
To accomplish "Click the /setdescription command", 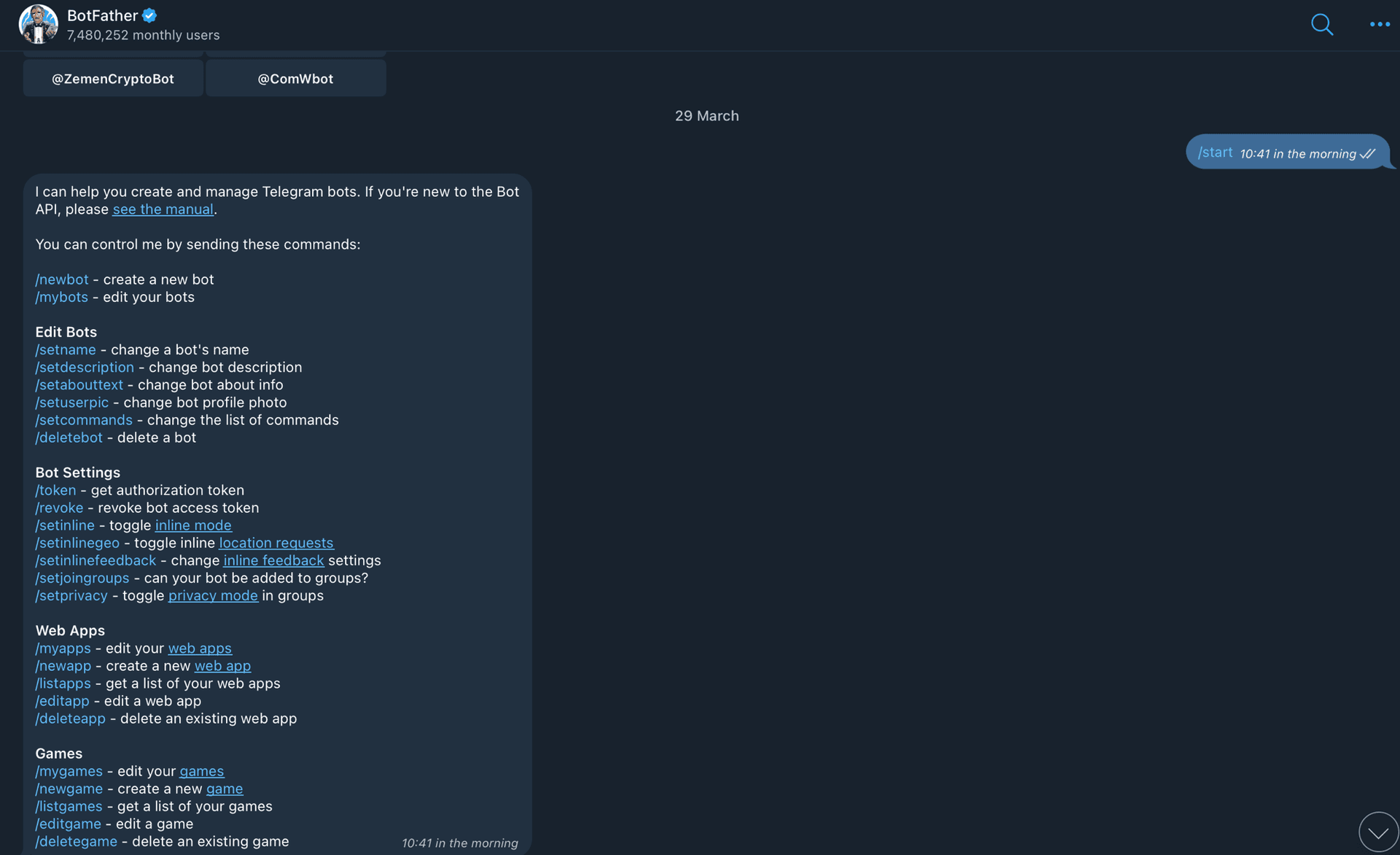I will click(x=85, y=367).
